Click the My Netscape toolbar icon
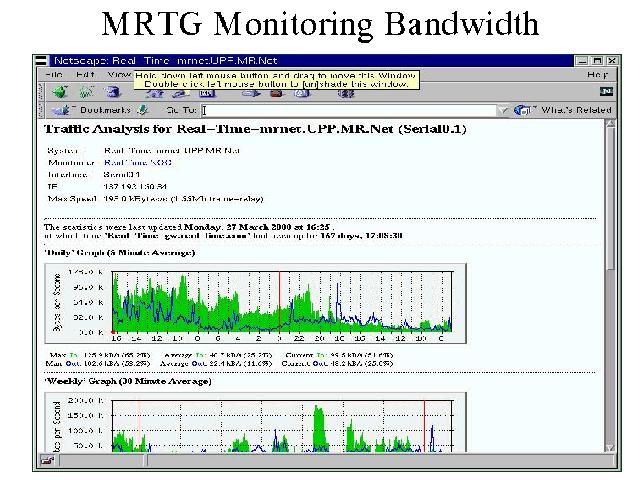Screen dimensions: 640x480 tap(207, 94)
